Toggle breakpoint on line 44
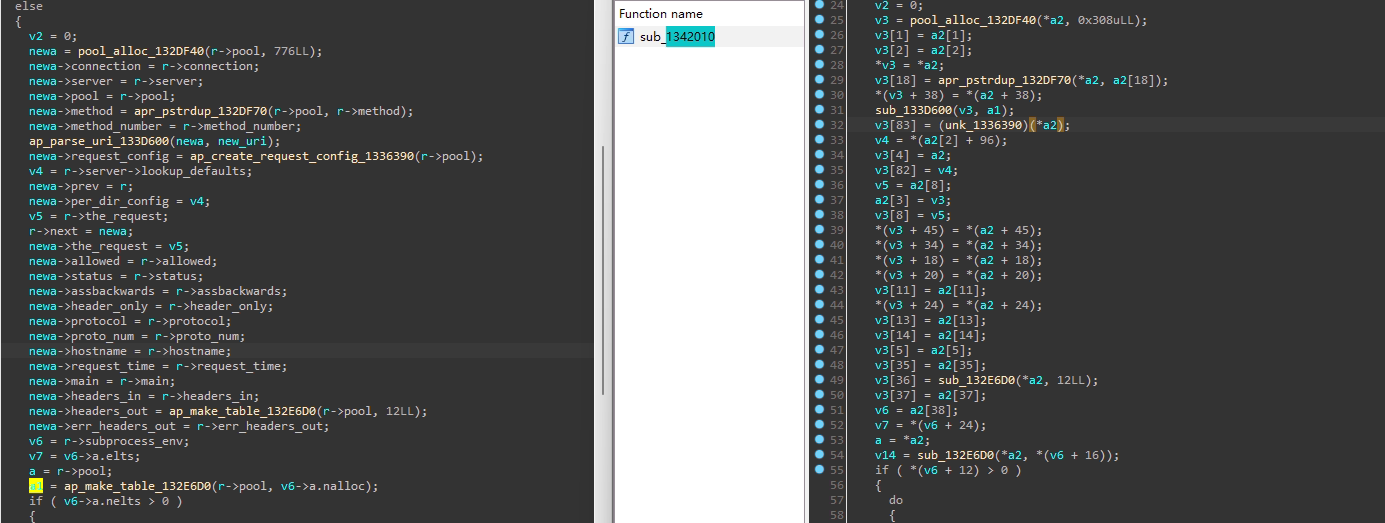Viewport: 1385px width, 523px height. pos(819,305)
